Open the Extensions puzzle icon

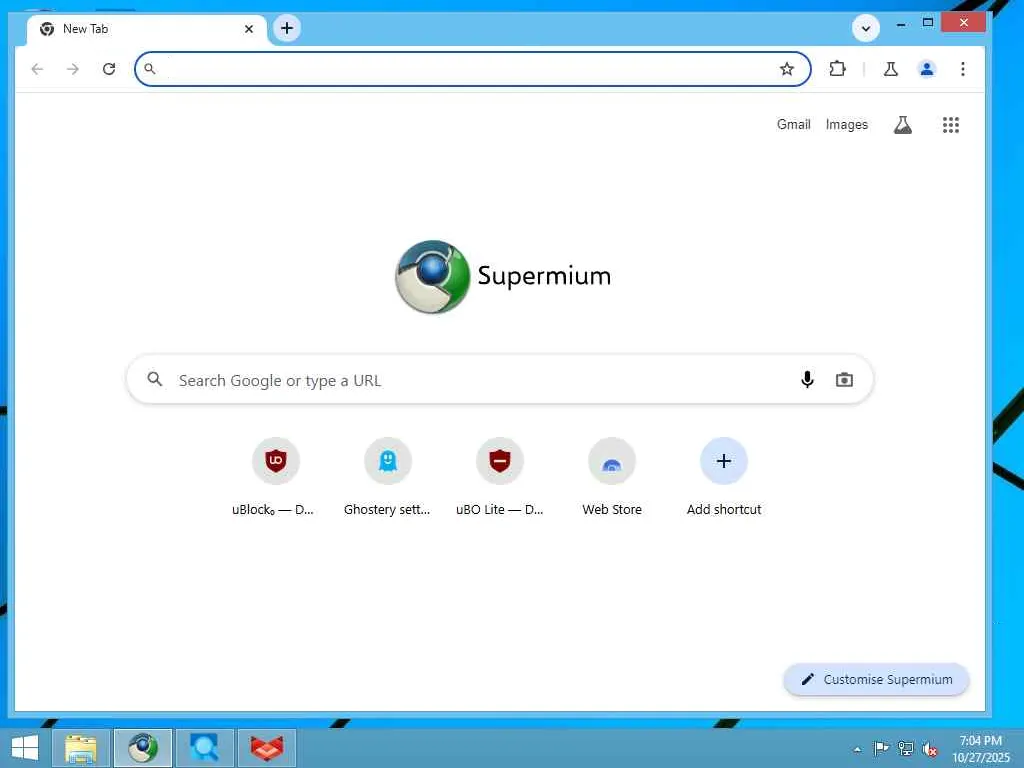click(837, 69)
